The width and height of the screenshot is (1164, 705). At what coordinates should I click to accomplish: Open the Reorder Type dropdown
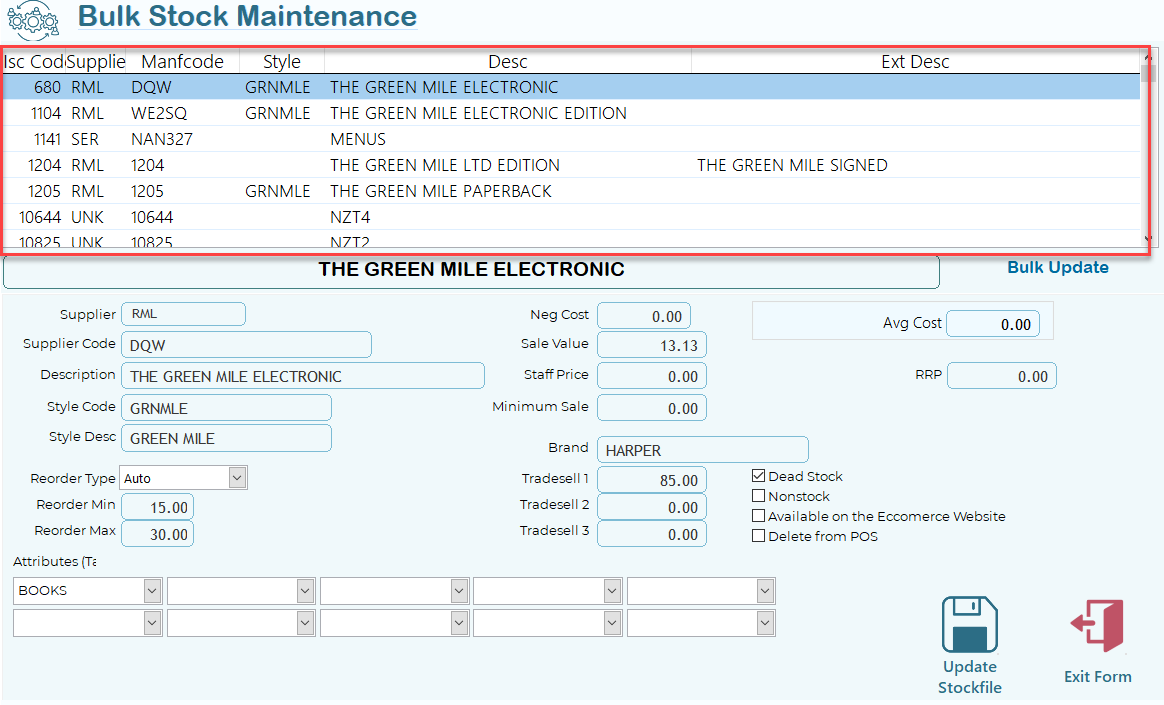237,478
